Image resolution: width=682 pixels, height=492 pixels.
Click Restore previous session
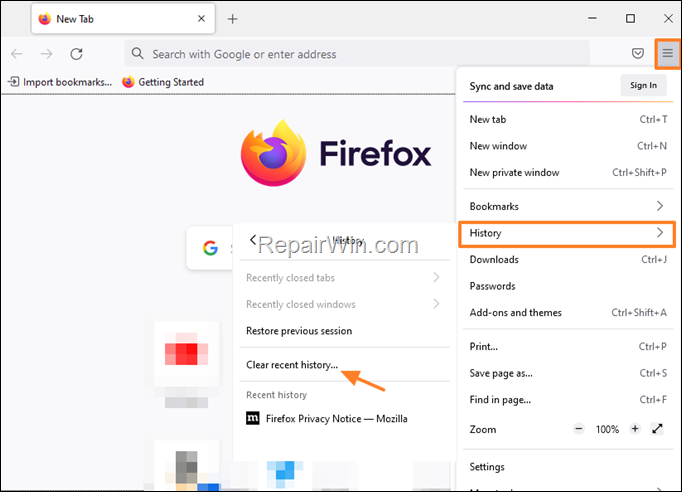click(299, 331)
